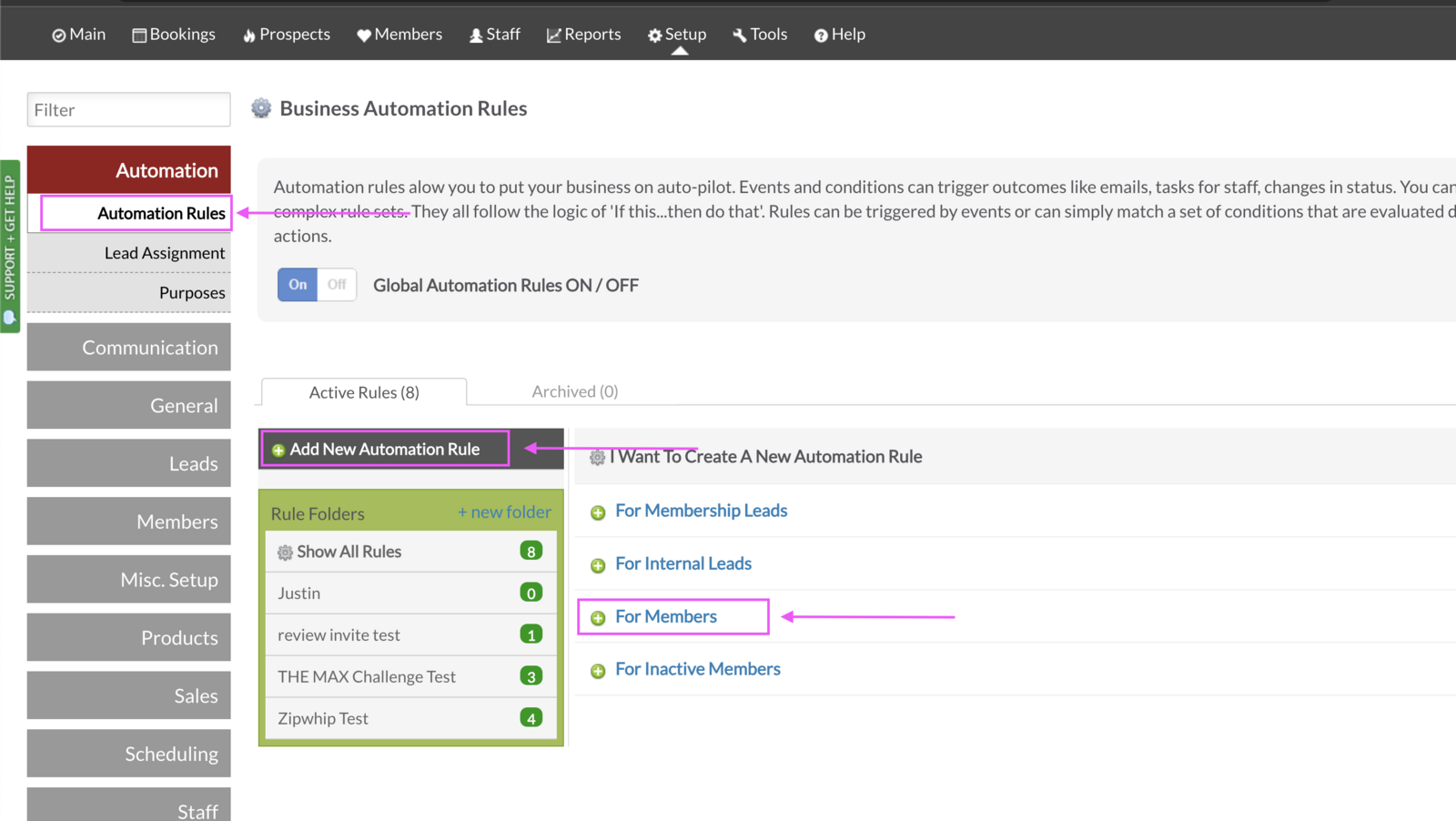
Task: Click the On side of the automation toggle
Action: (298, 284)
